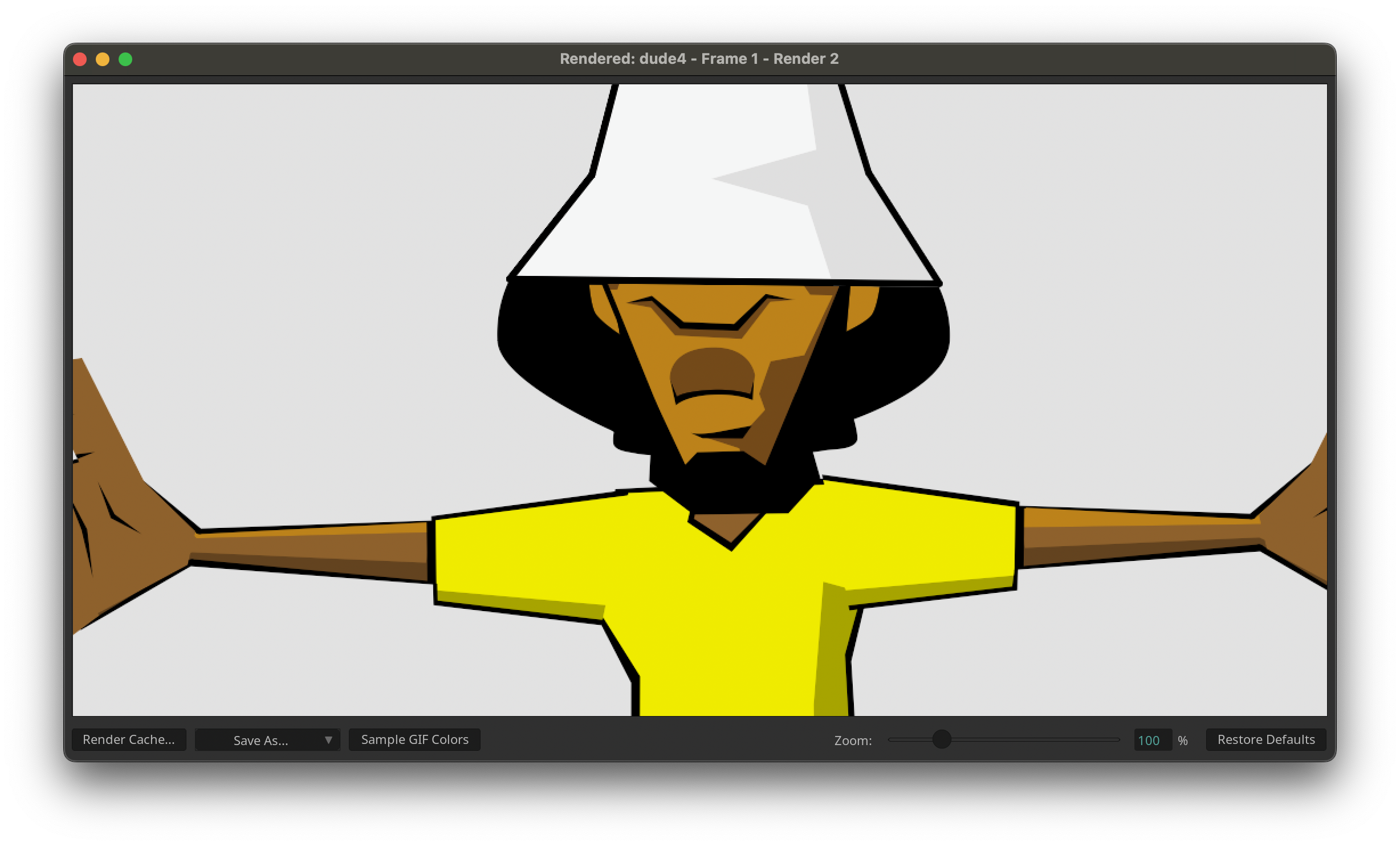1400x846 pixels.
Task: Minimize window using the yellow button
Action: (x=103, y=59)
